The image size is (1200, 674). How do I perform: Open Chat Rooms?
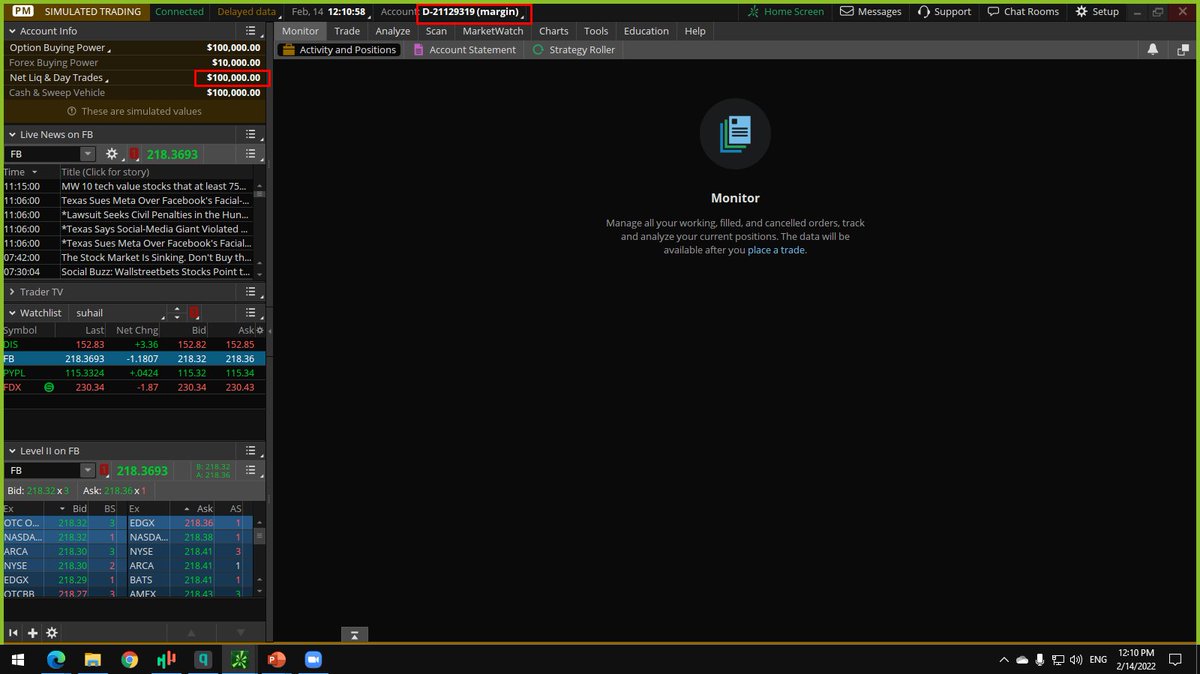point(1023,12)
